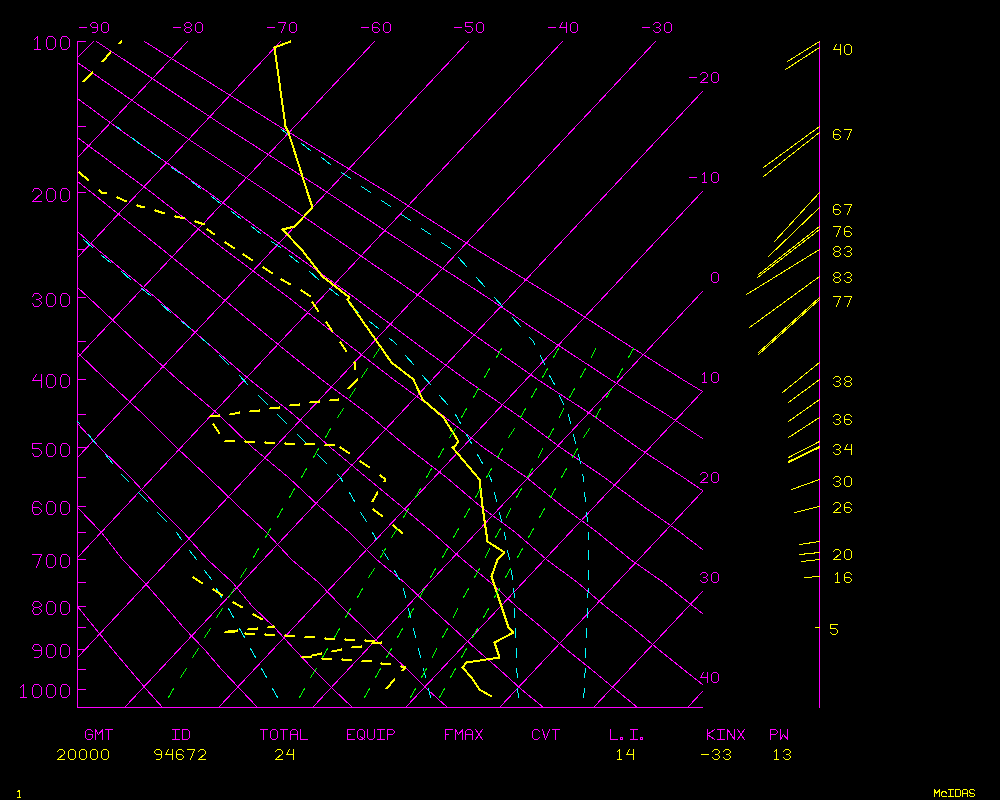
Task: Select the wind speed value 16
Action: [x=842, y=578]
